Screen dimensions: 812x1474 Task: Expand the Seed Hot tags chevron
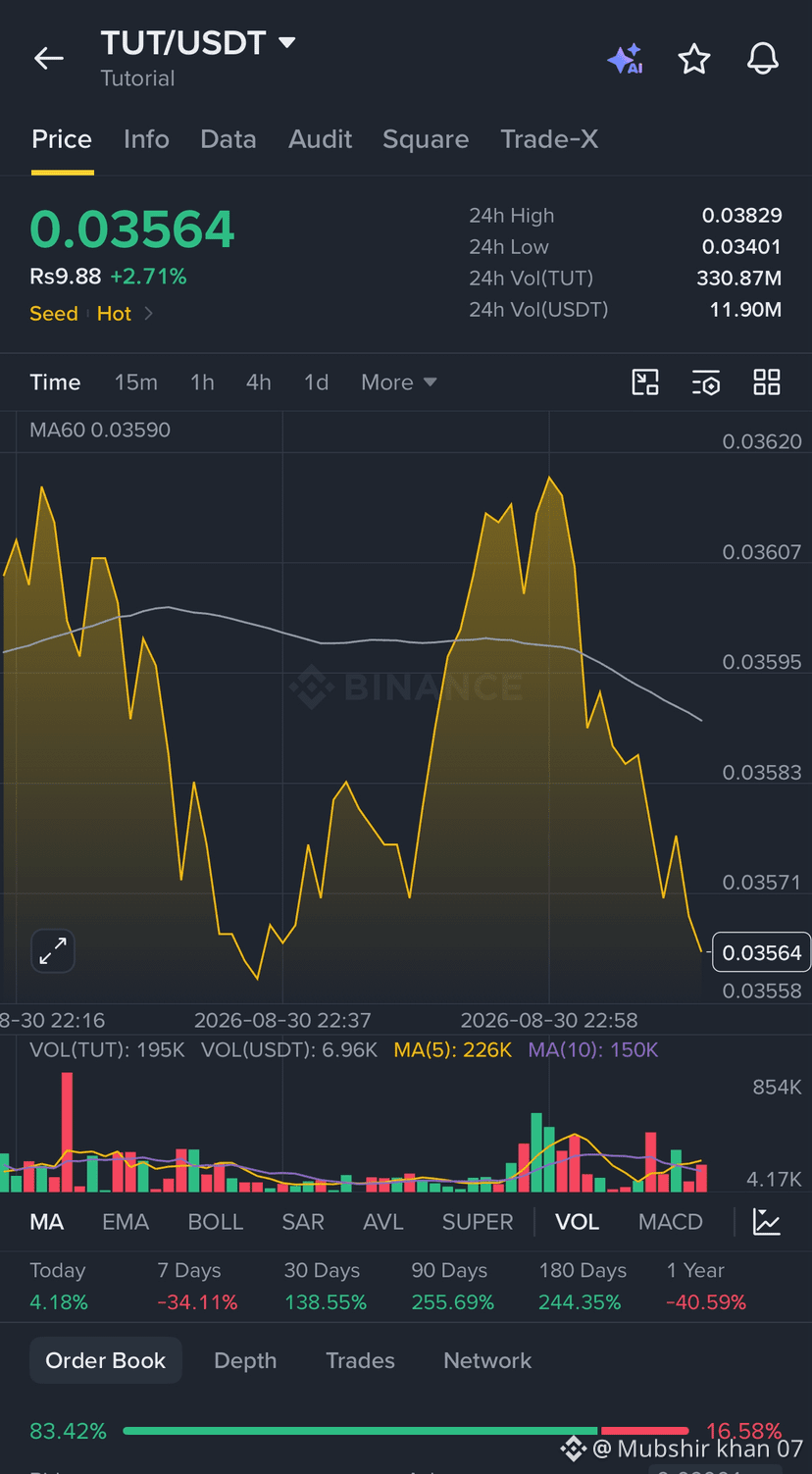coord(149,314)
